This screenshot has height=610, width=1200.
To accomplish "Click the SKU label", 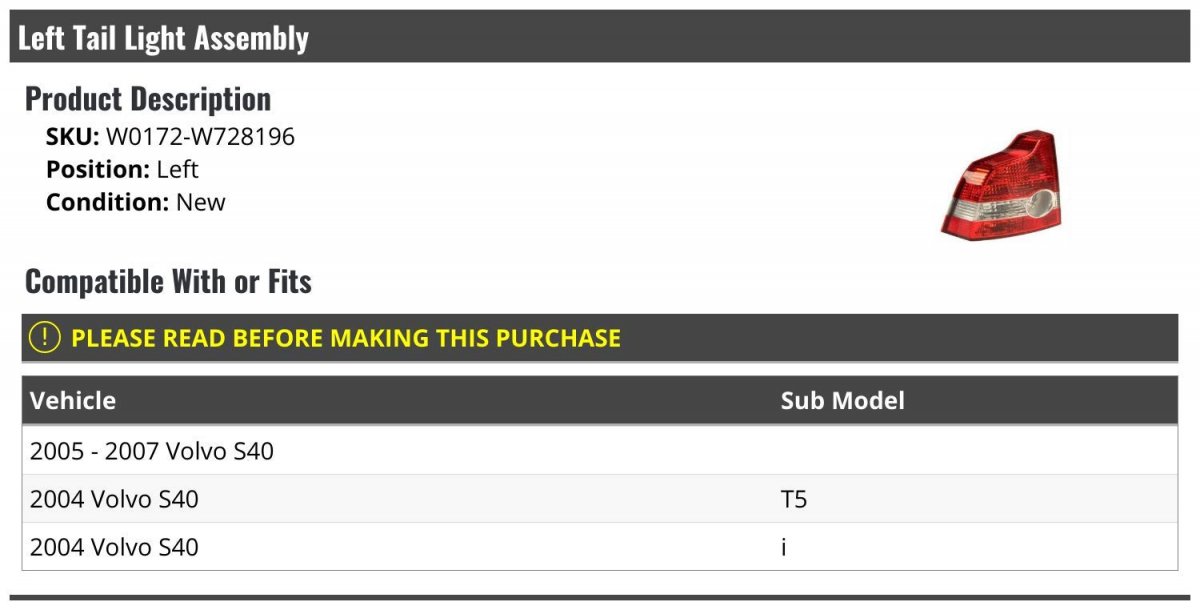I will pyautogui.click(x=72, y=136).
